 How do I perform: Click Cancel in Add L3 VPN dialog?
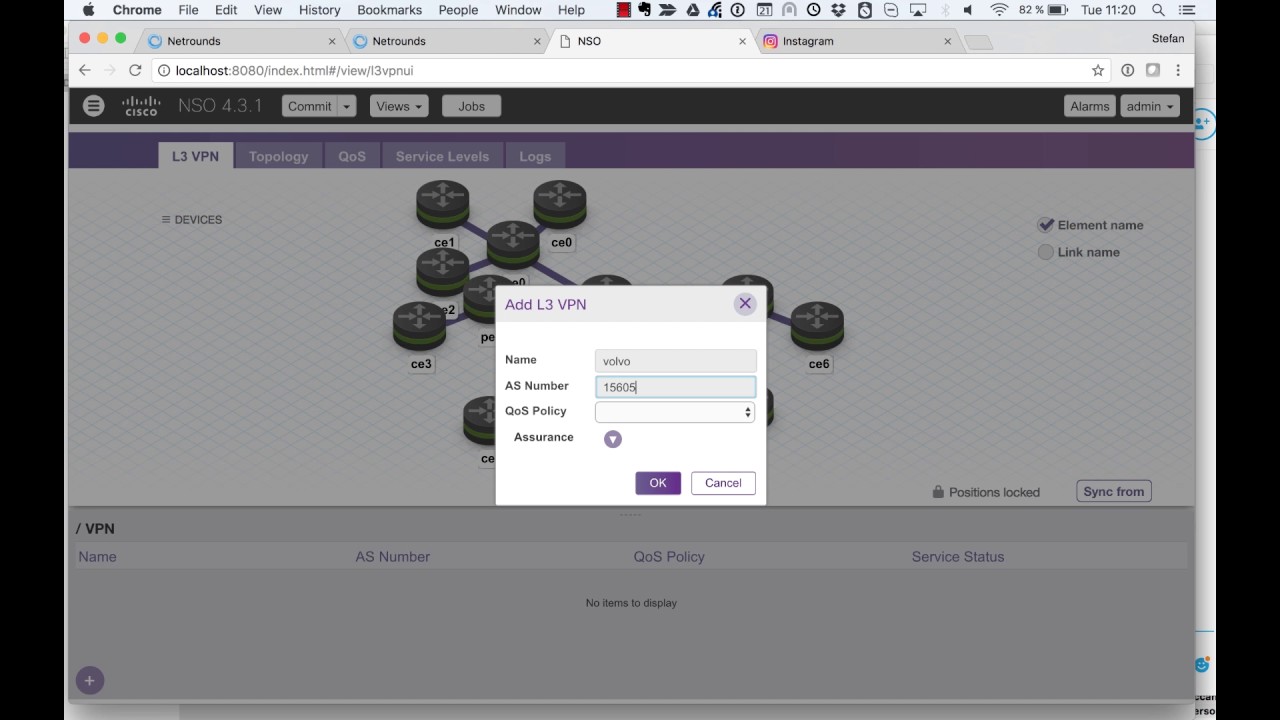[x=723, y=483]
